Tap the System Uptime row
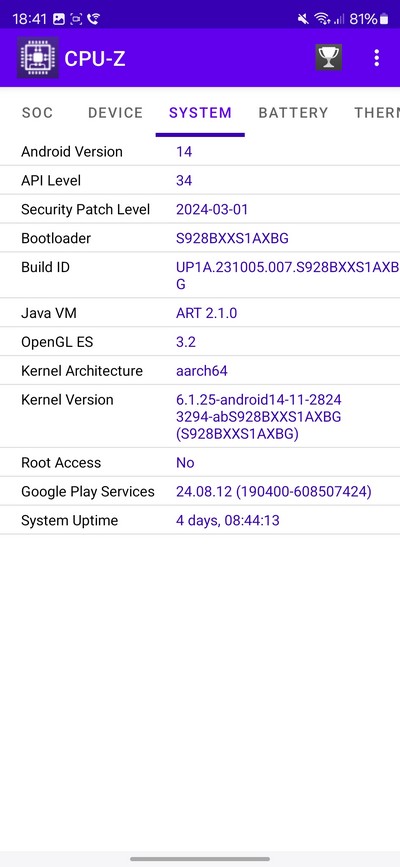 200,520
